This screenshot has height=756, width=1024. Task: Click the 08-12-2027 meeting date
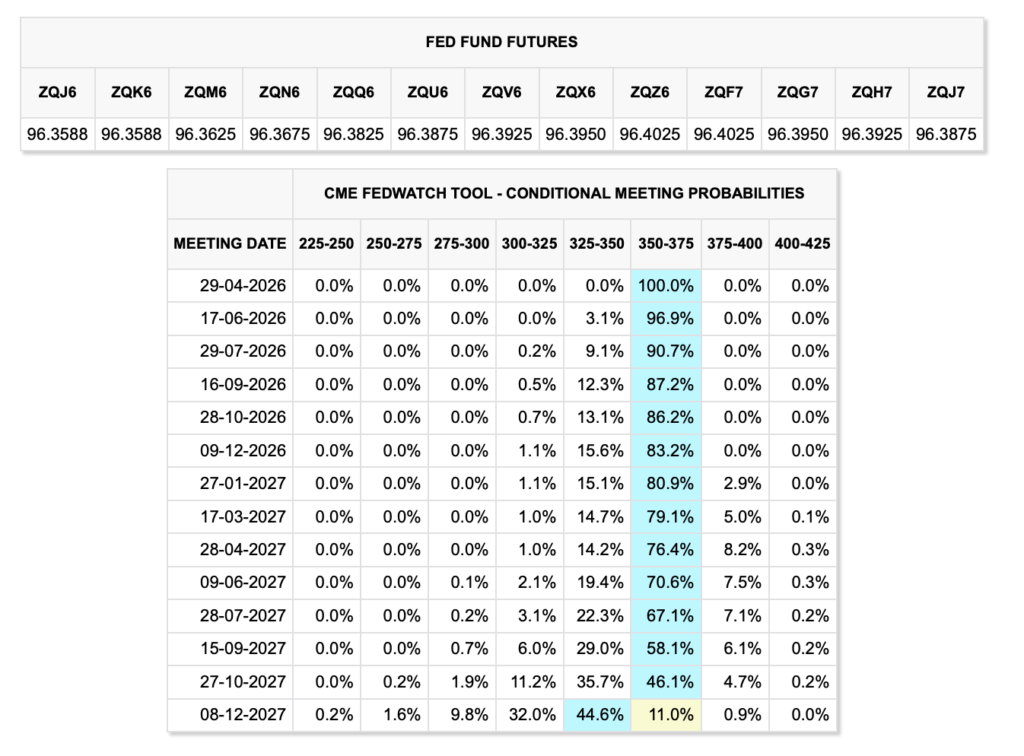pos(243,715)
